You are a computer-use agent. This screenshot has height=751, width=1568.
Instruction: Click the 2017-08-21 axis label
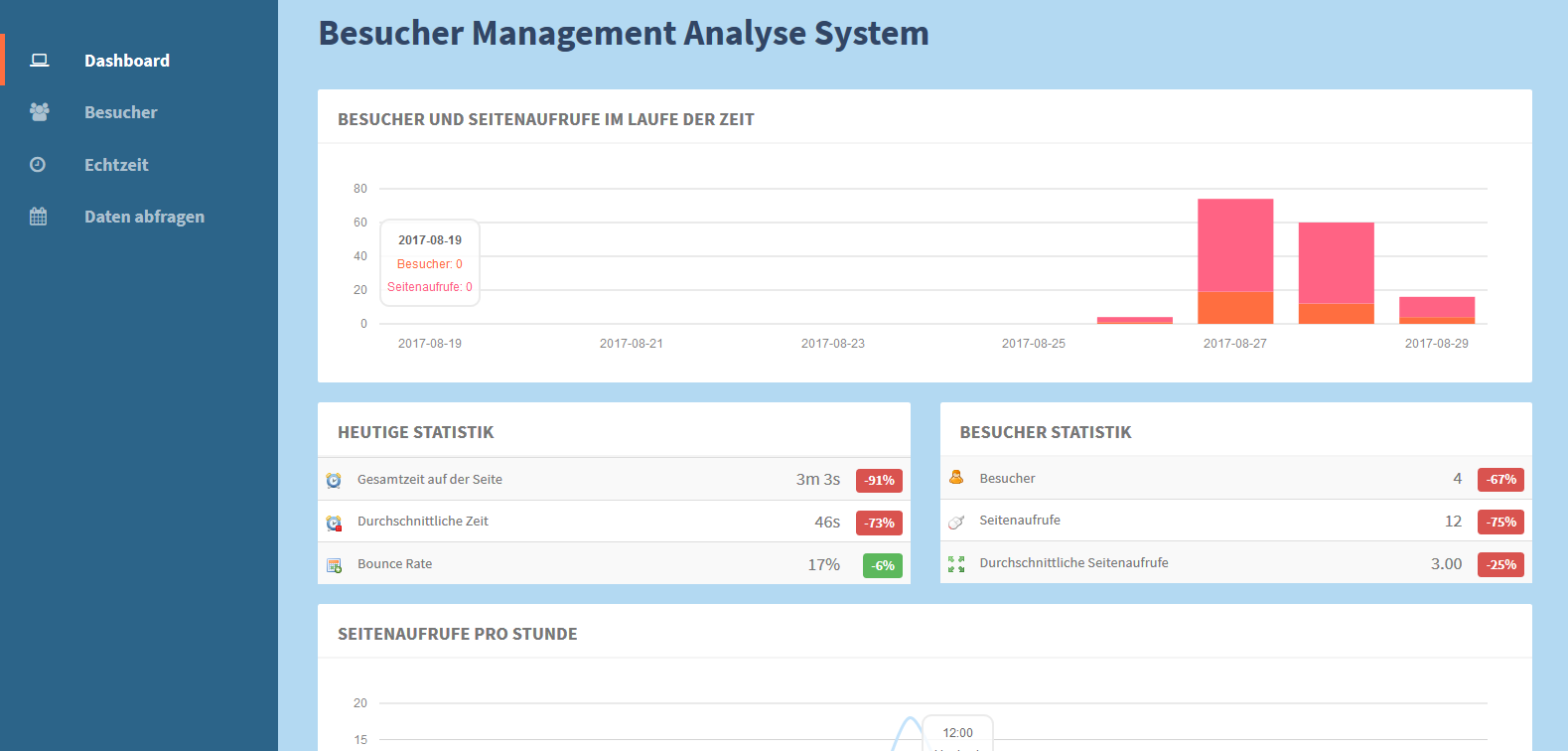point(632,344)
